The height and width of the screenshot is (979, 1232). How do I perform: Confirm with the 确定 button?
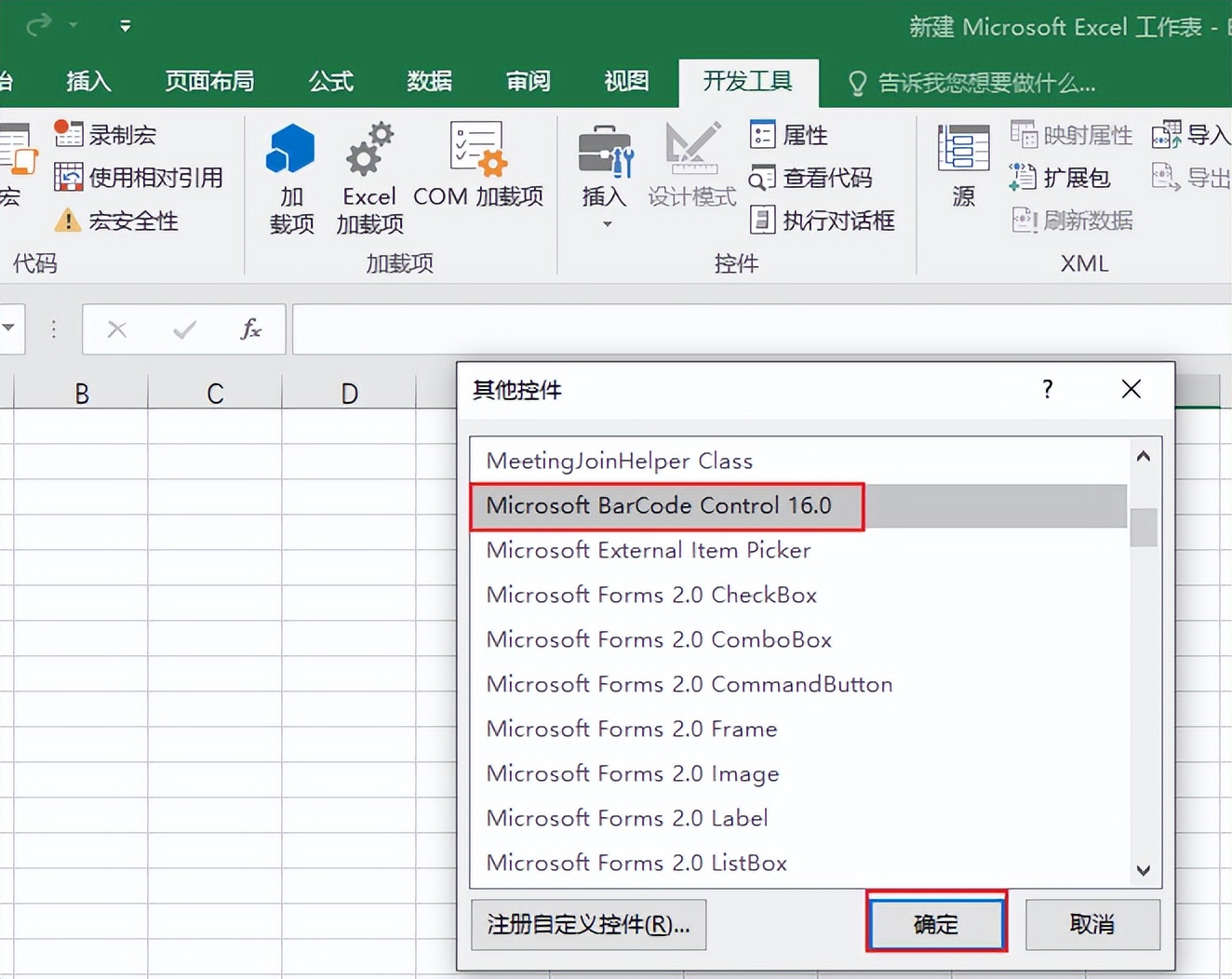point(936,924)
